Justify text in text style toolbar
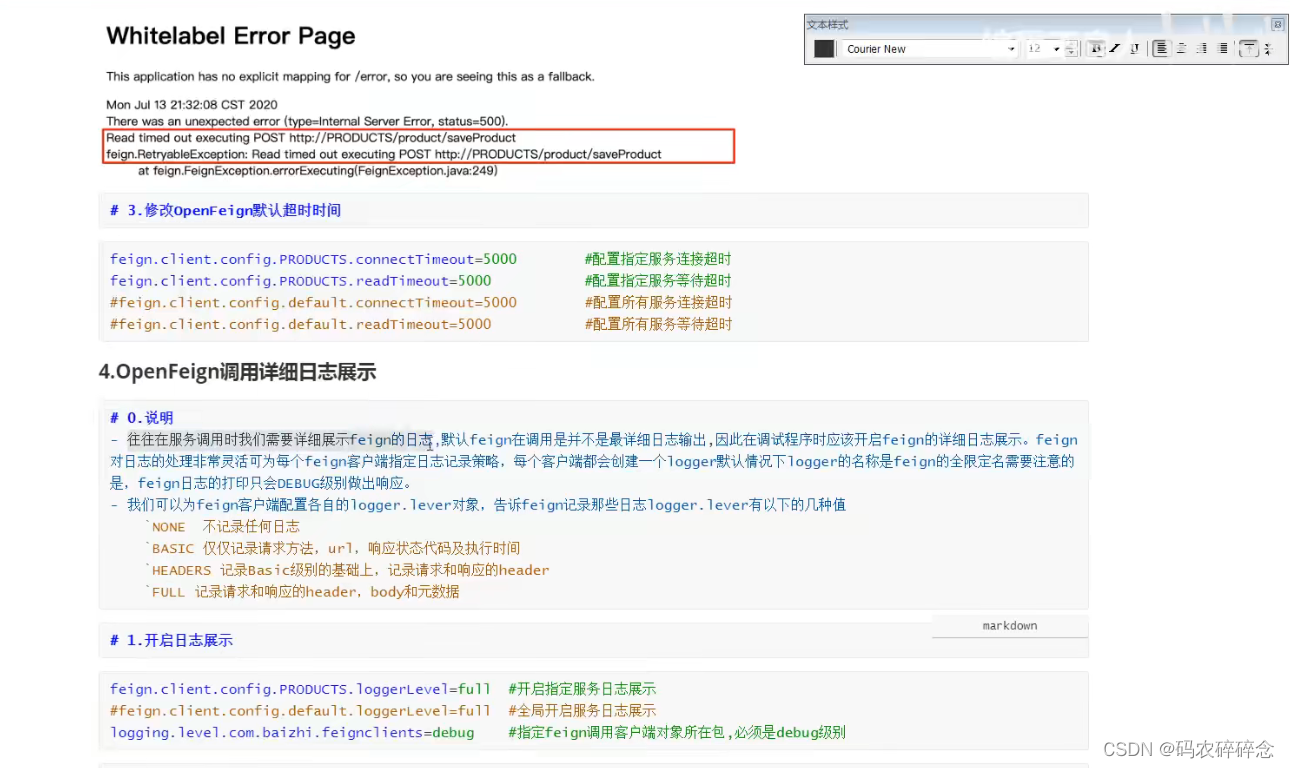The image size is (1290, 768). pos(1222,48)
